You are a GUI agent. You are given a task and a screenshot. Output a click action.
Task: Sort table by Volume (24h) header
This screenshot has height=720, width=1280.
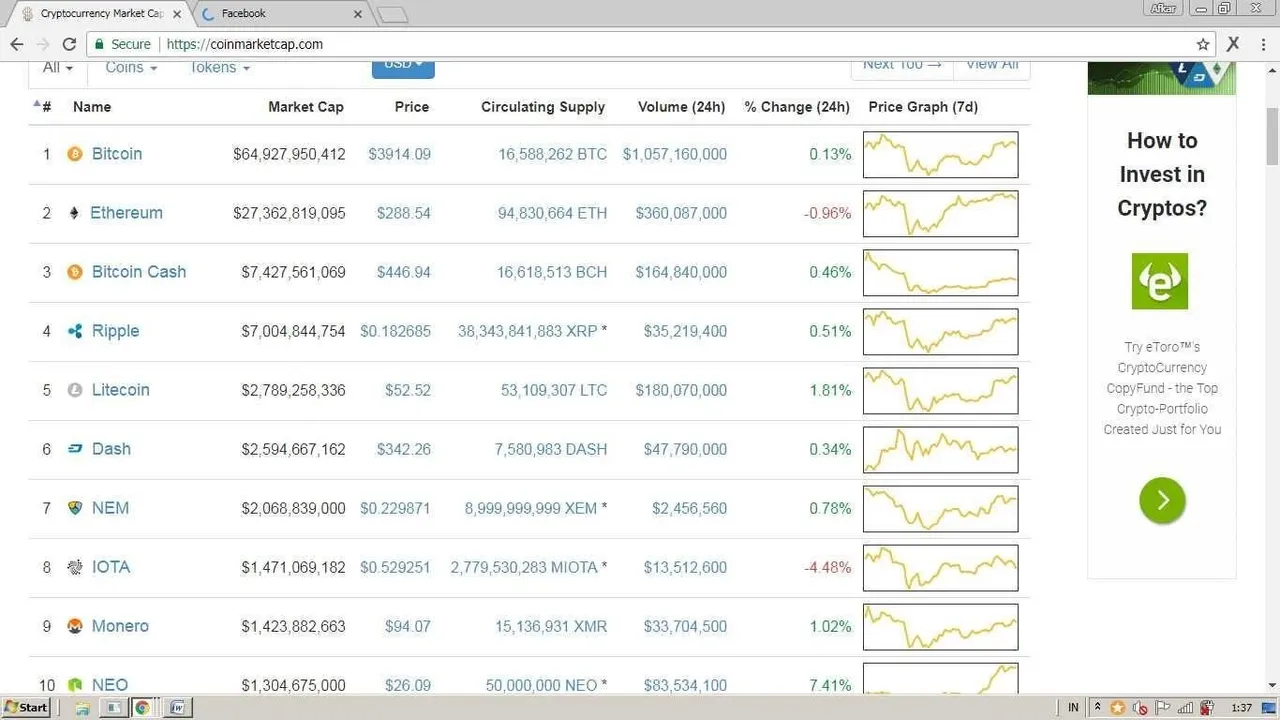pos(681,107)
